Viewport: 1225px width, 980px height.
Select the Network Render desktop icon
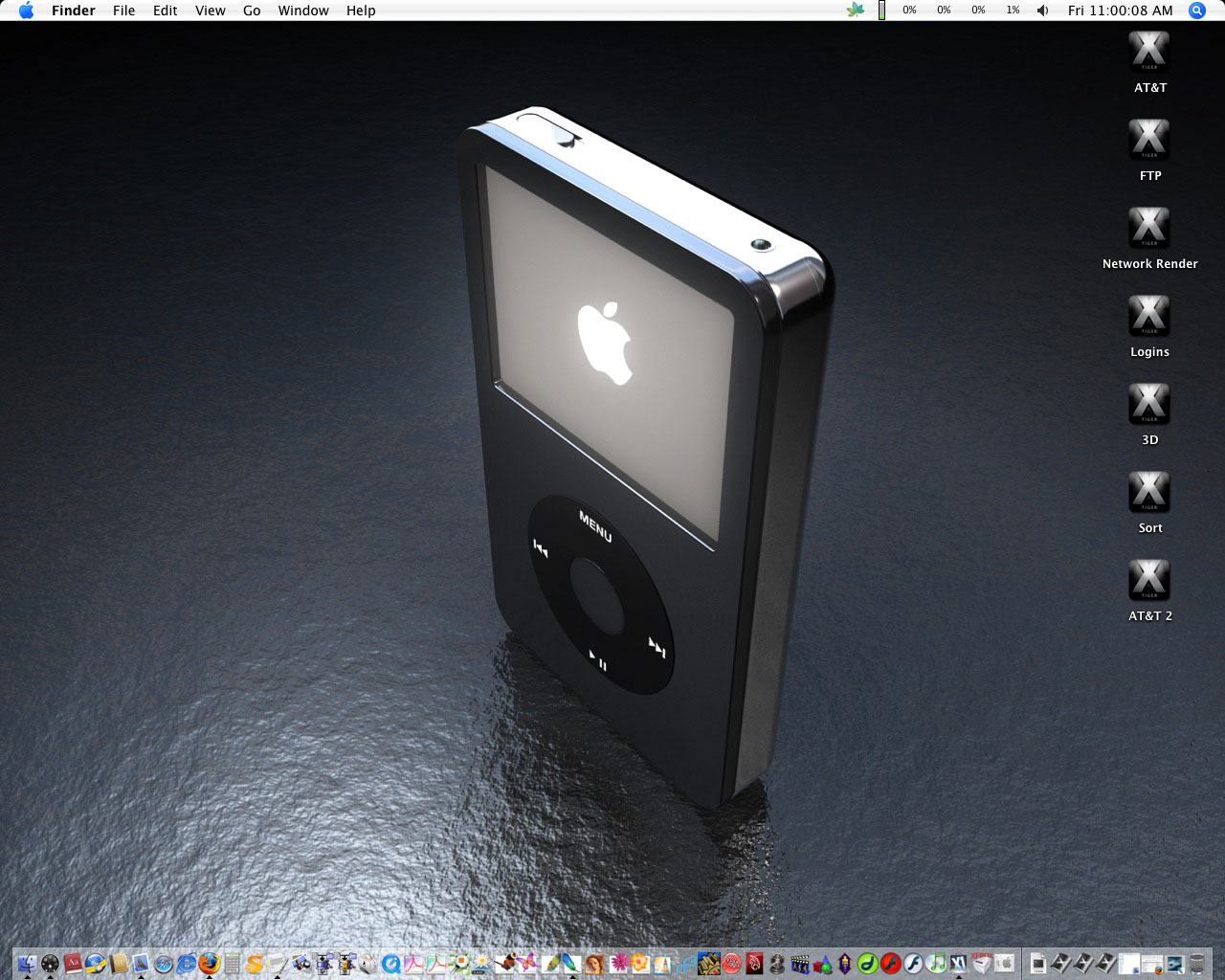pyautogui.click(x=1149, y=229)
